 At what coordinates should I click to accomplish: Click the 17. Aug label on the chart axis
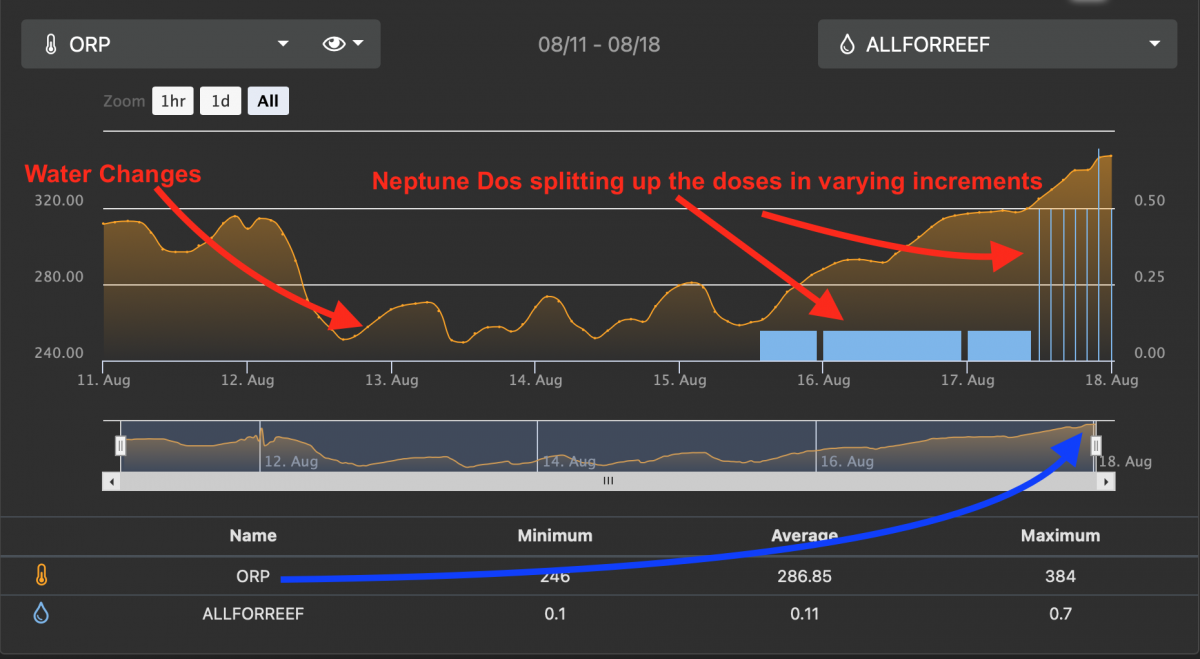click(969, 380)
